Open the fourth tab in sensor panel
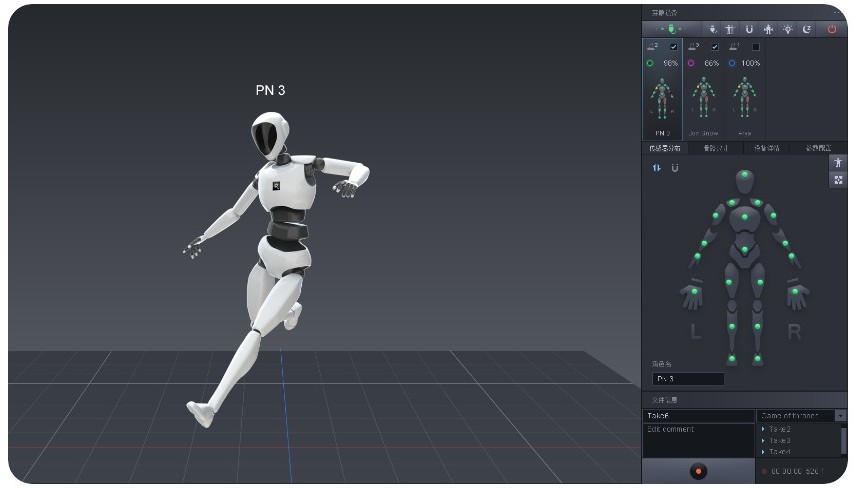 coord(819,148)
